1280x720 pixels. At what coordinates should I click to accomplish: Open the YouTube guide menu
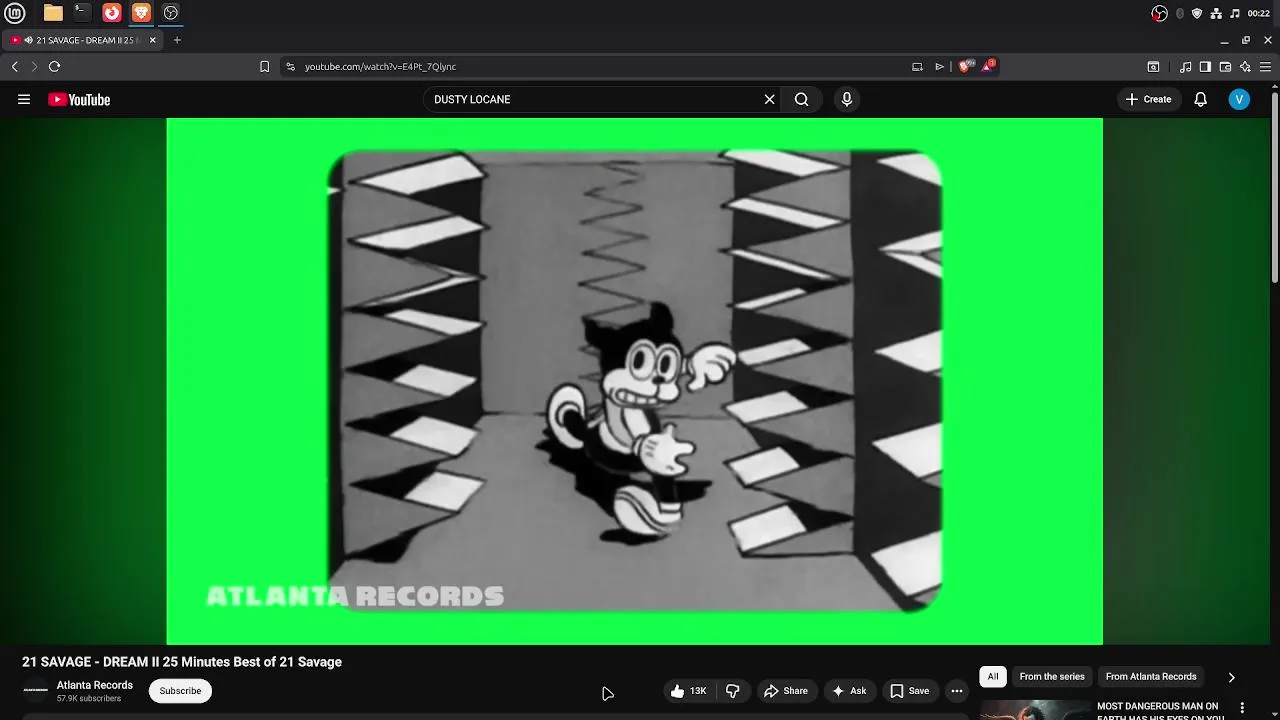[x=24, y=99]
